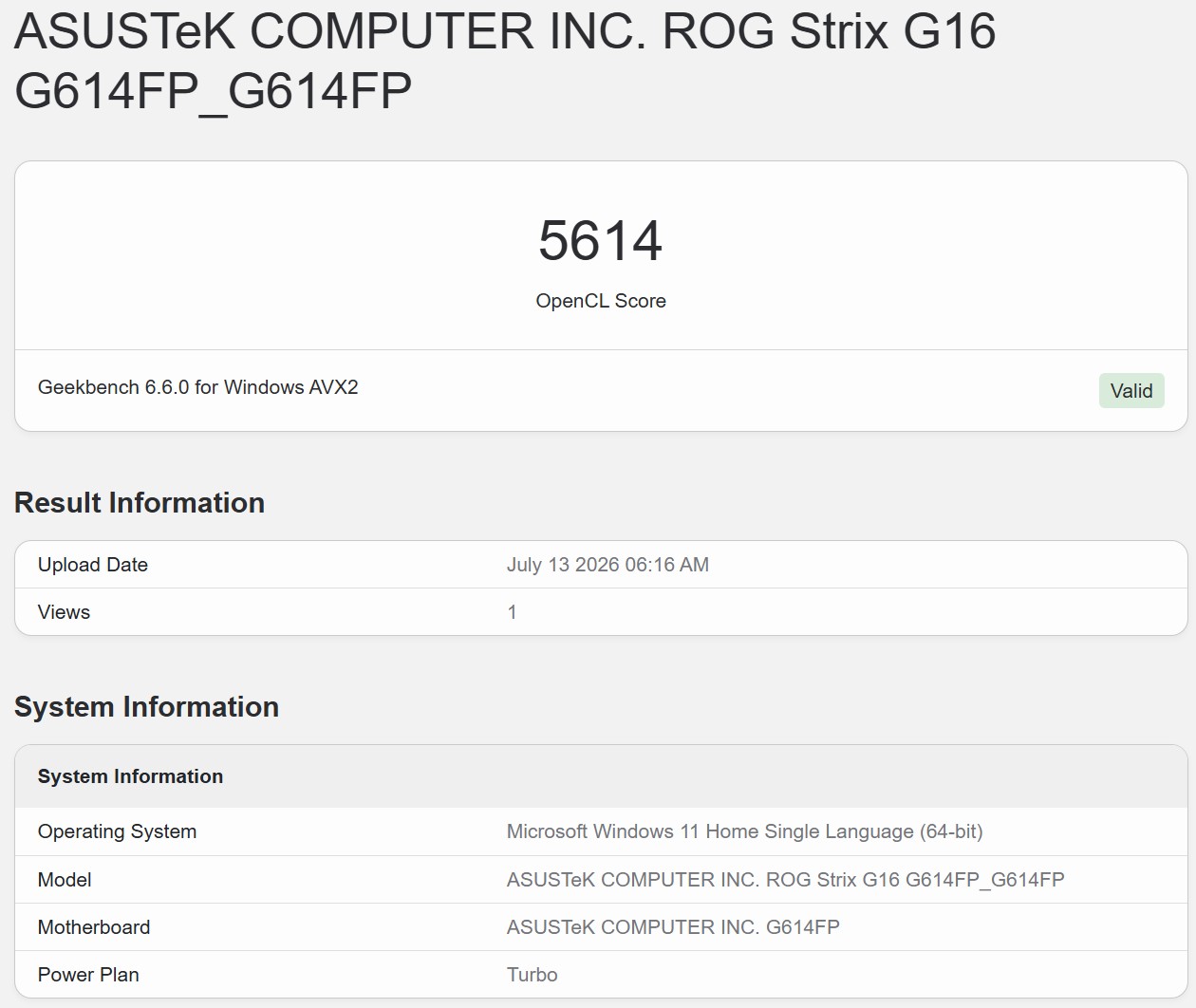Click the Geekbench 6.6.0 for Windows AVX2 text
1196x1008 pixels.
pos(198,387)
